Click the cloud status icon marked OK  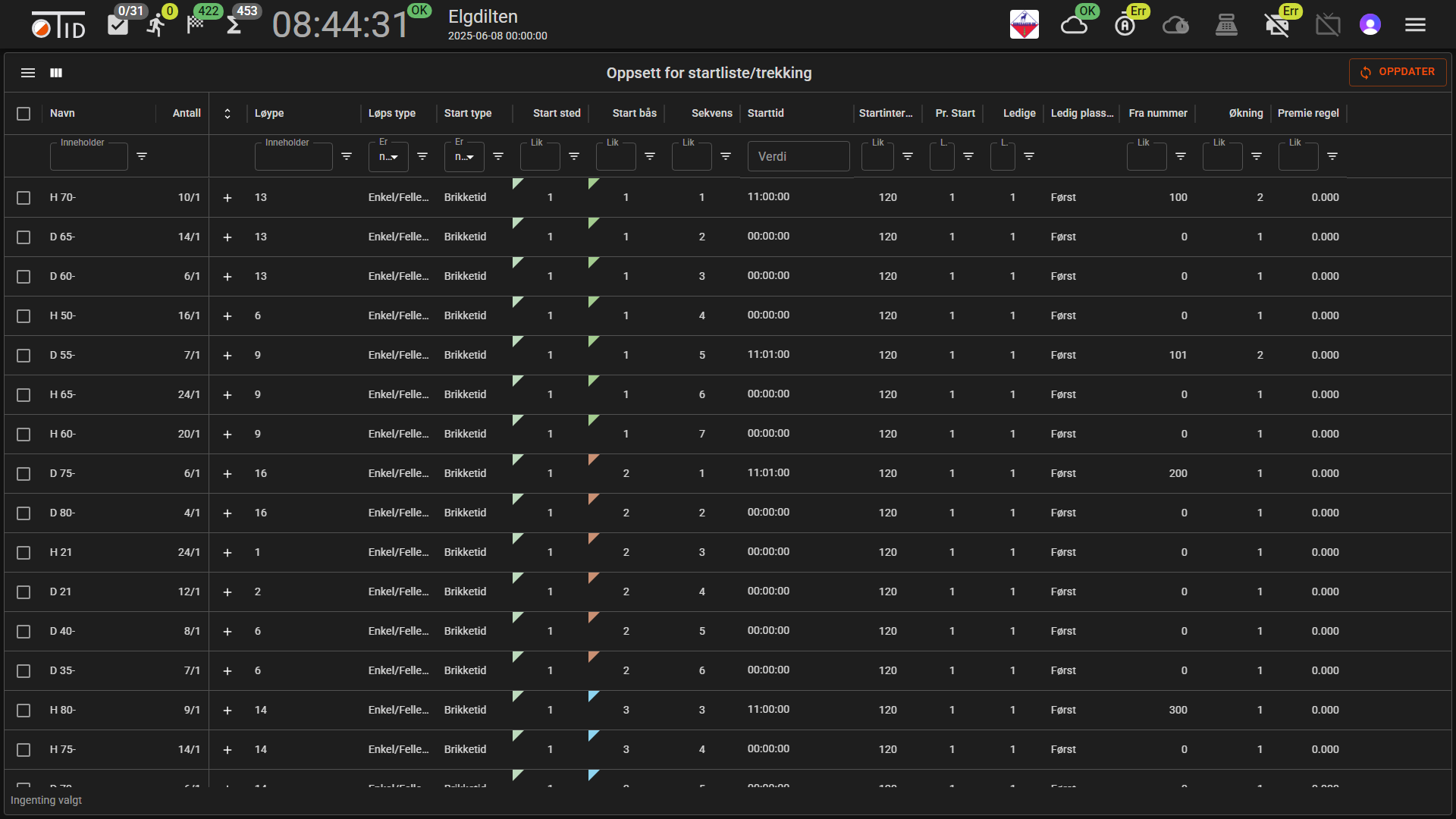click(1074, 26)
